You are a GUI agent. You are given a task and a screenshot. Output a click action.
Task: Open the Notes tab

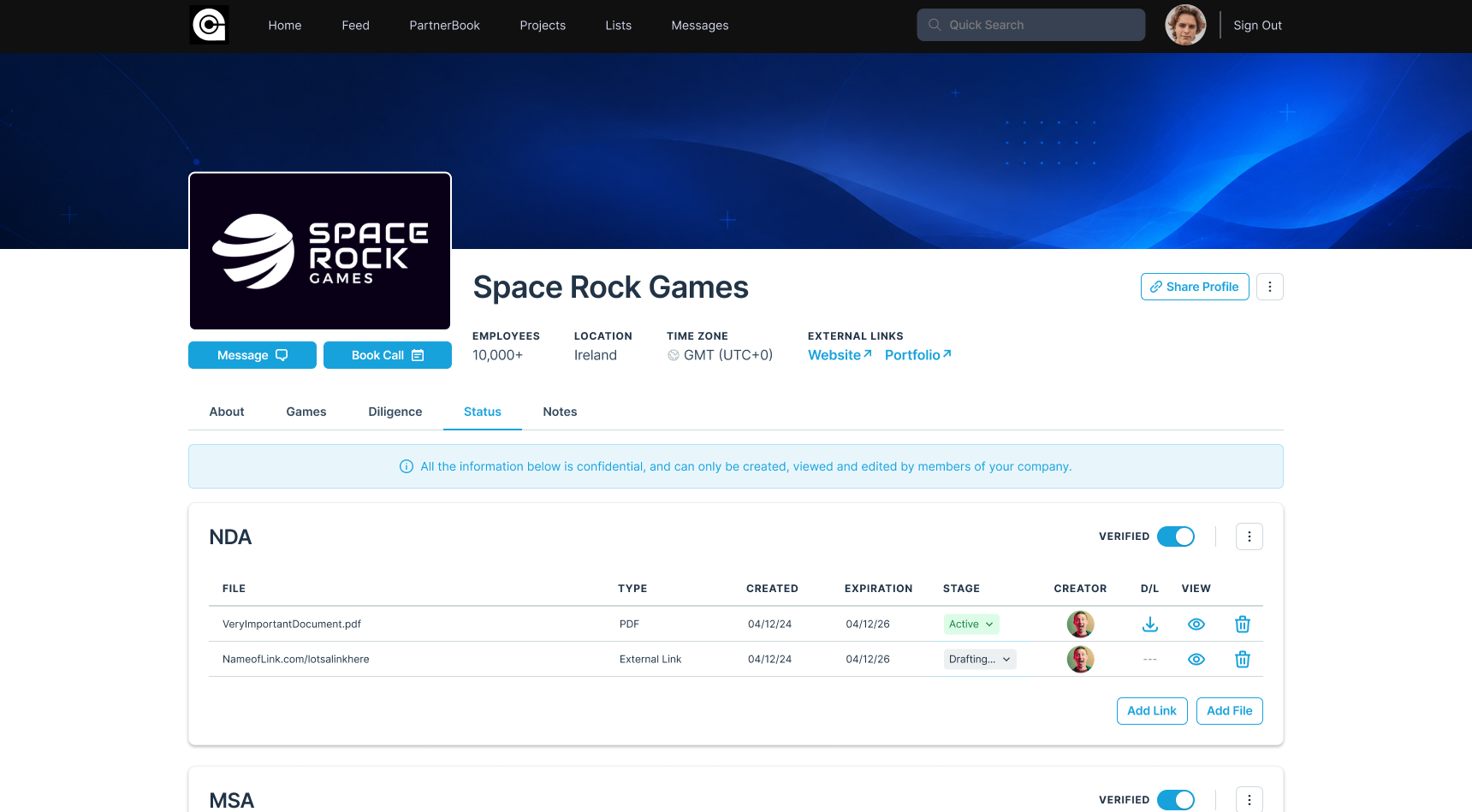(x=560, y=412)
